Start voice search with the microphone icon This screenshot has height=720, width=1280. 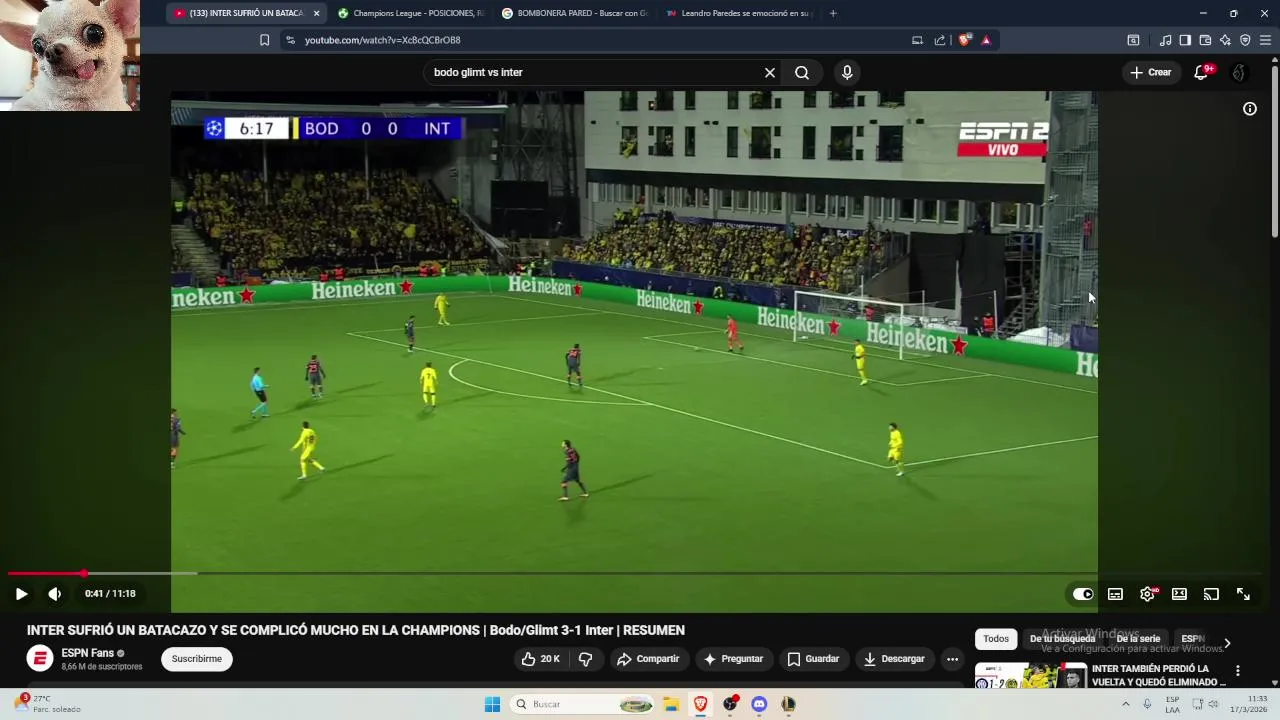(x=847, y=72)
